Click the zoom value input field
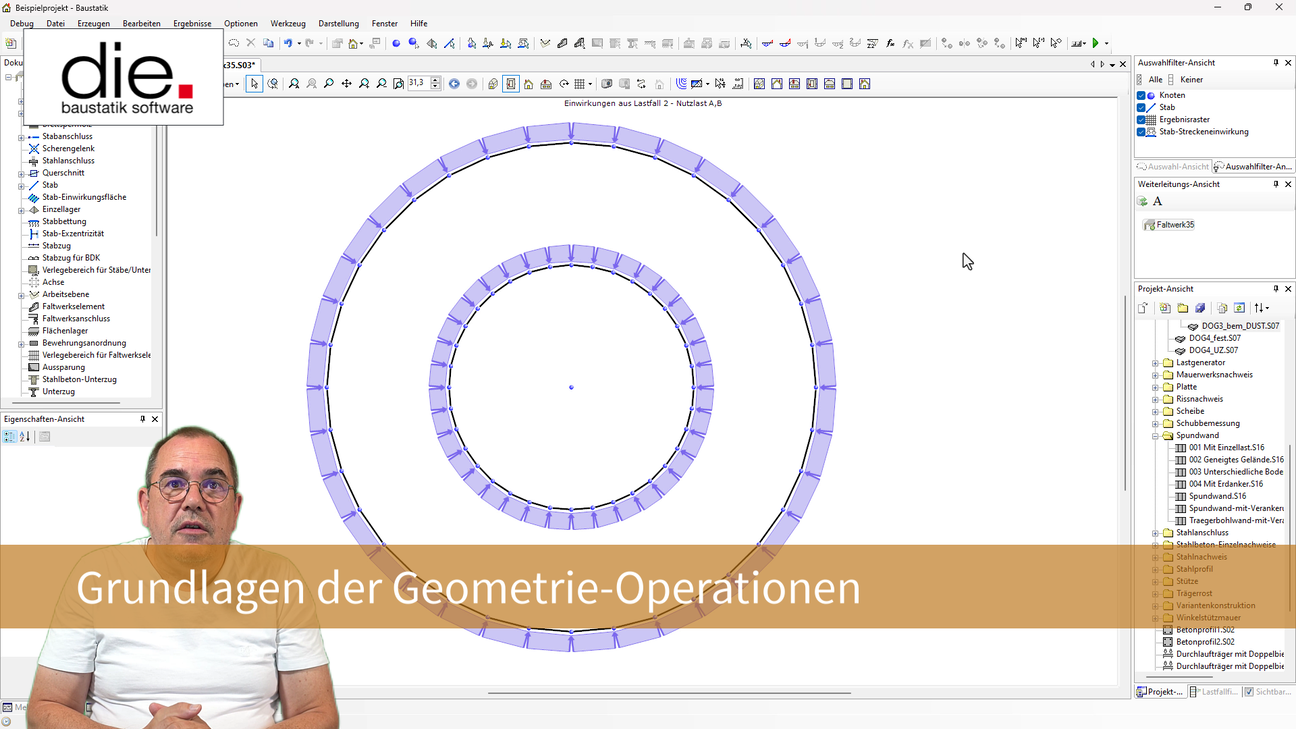The height and width of the screenshot is (729, 1296). click(417, 84)
